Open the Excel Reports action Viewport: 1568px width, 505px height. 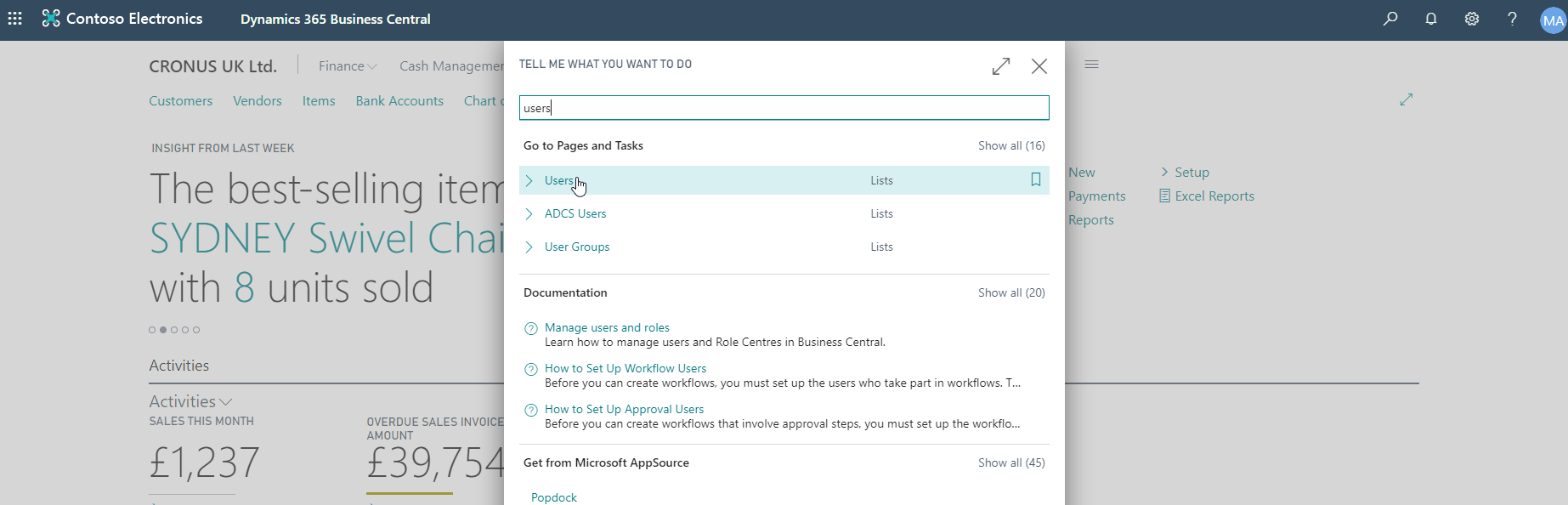pos(1214,196)
